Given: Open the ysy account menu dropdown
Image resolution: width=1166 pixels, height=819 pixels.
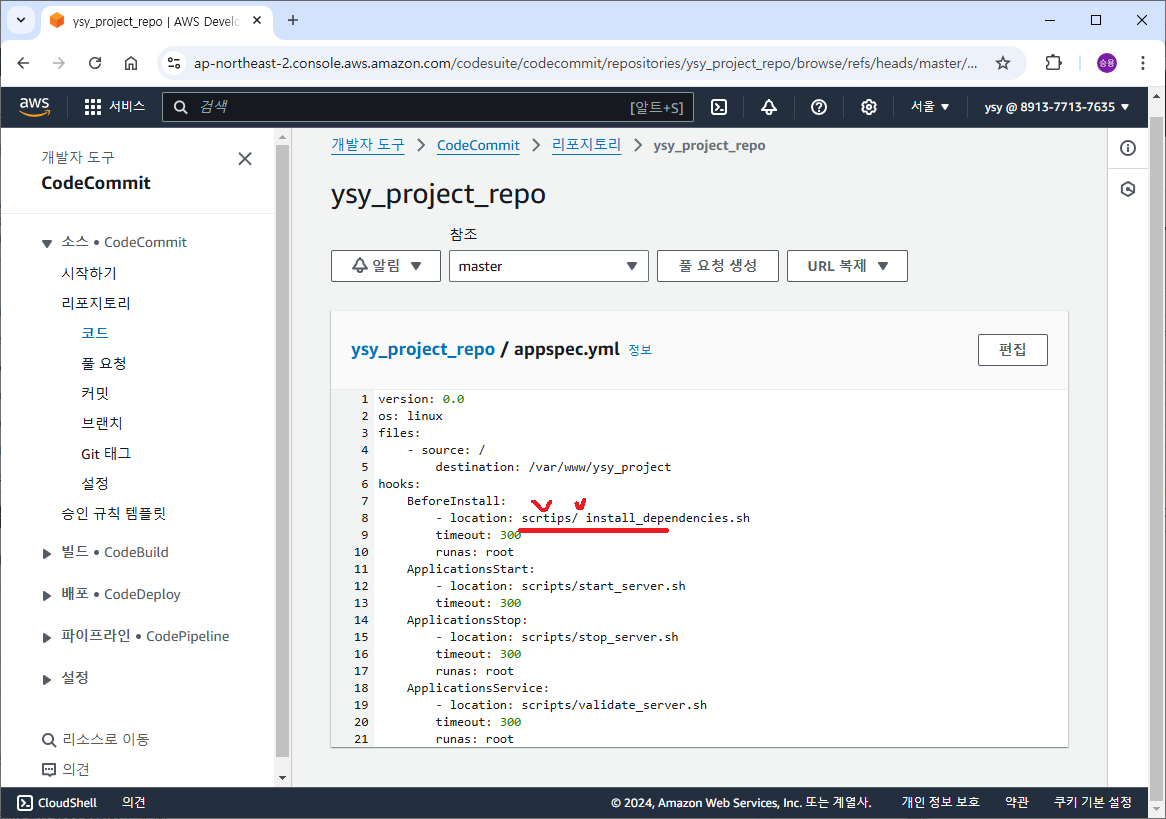Looking at the screenshot, I should coord(1057,107).
